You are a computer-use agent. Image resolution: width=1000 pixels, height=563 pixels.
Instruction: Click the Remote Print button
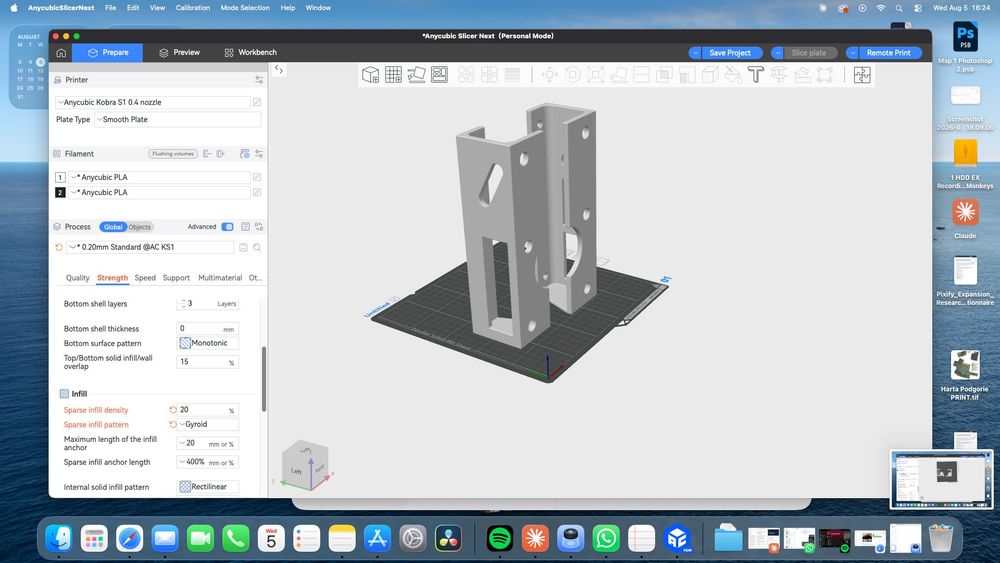[890, 53]
